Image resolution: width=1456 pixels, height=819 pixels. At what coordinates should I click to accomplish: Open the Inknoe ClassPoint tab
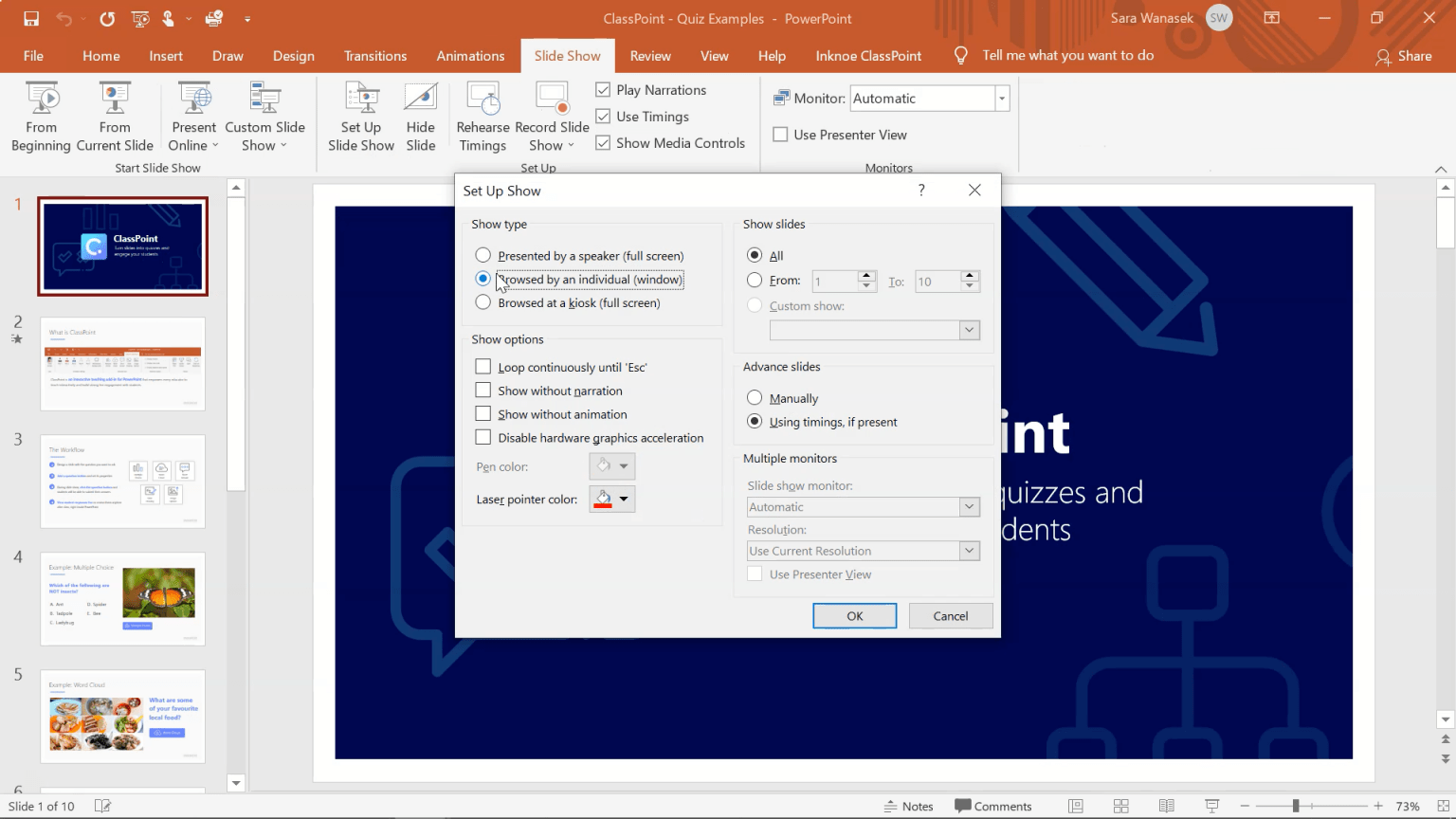(x=867, y=55)
